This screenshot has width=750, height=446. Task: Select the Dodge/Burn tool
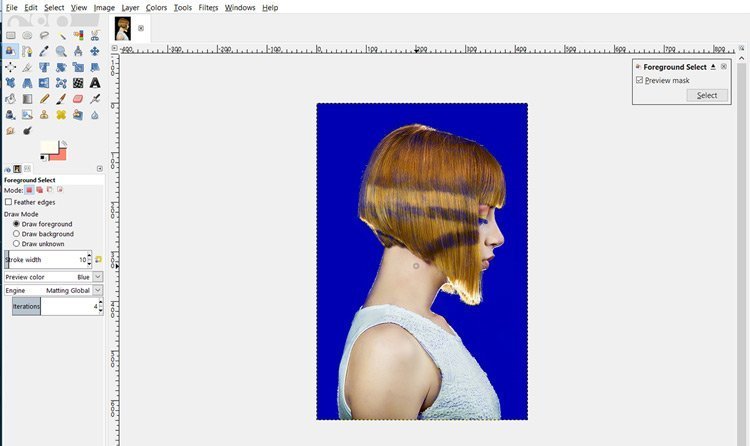pyautogui.click(x=27, y=131)
